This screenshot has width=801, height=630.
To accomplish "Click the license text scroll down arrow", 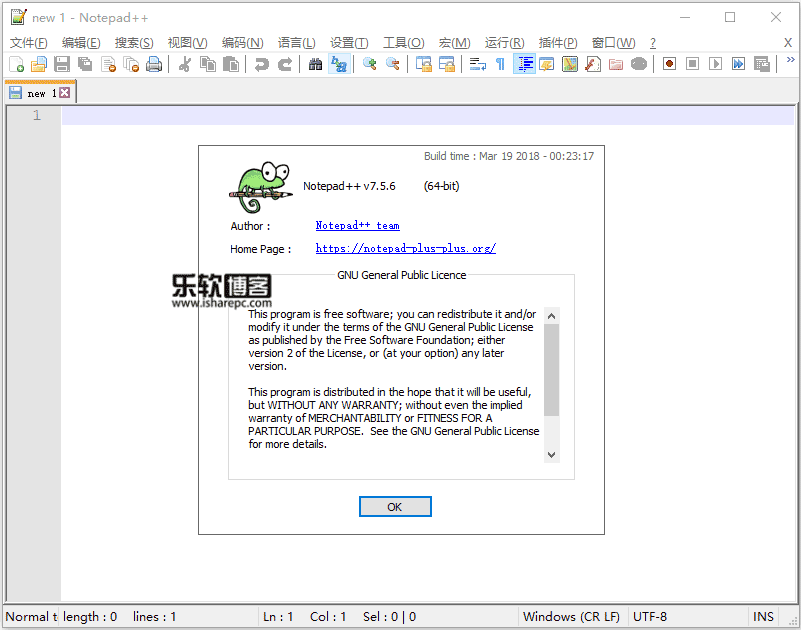I will [x=551, y=454].
